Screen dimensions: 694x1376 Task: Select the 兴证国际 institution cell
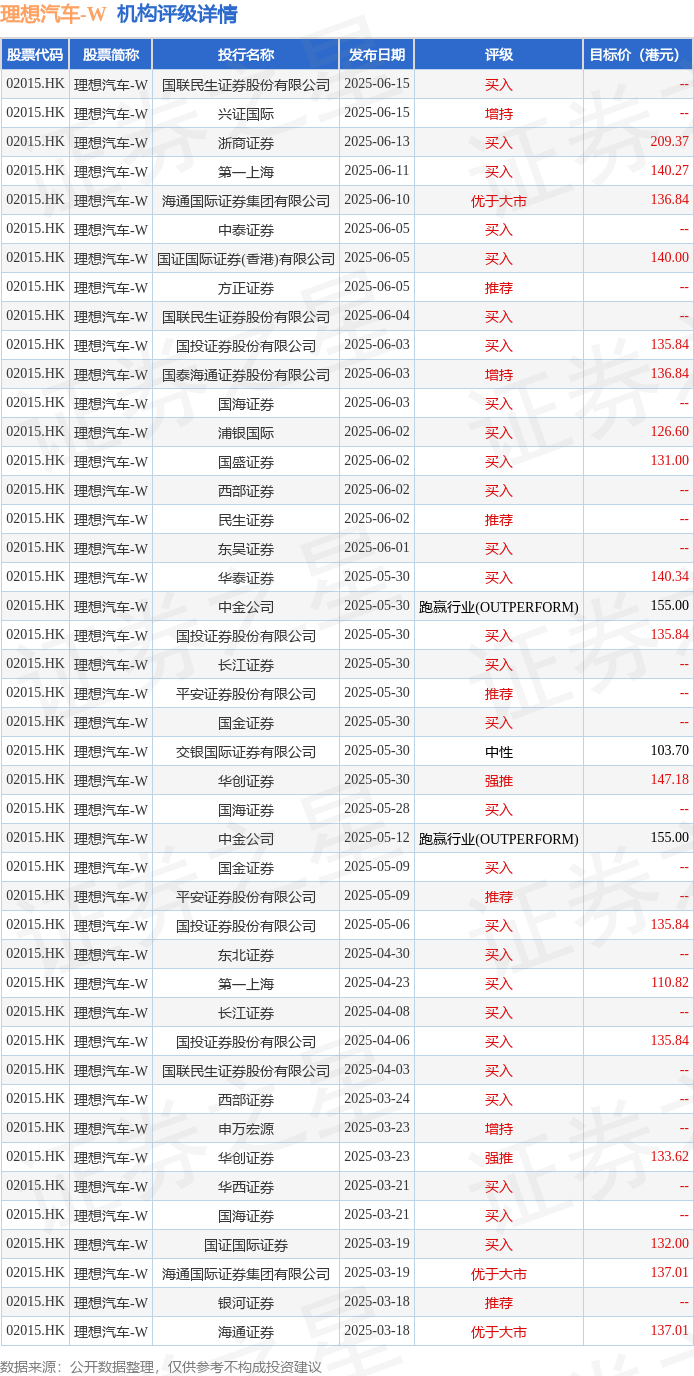tap(246, 114)
